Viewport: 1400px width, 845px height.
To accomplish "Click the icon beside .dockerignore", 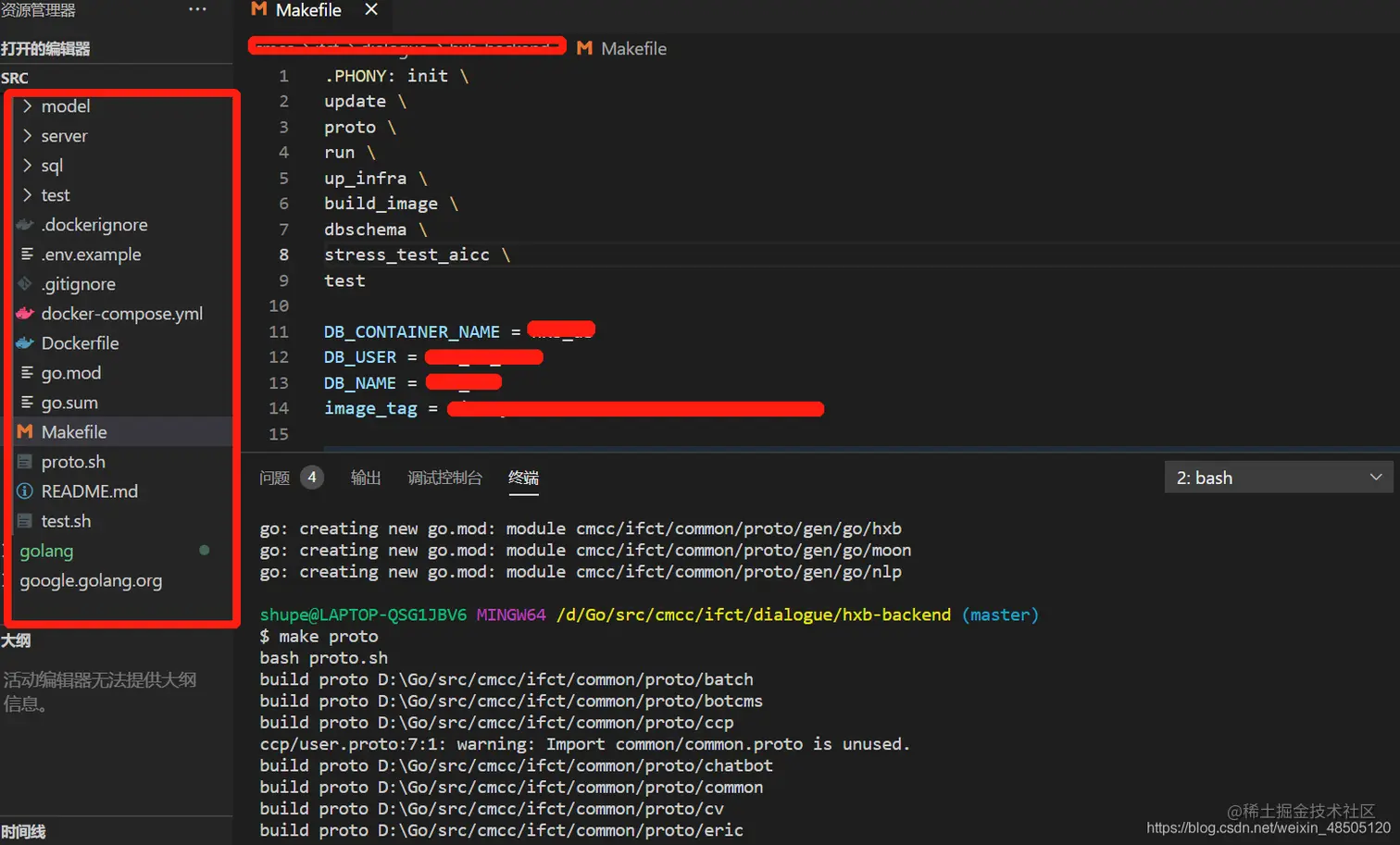I will point(25,225).
